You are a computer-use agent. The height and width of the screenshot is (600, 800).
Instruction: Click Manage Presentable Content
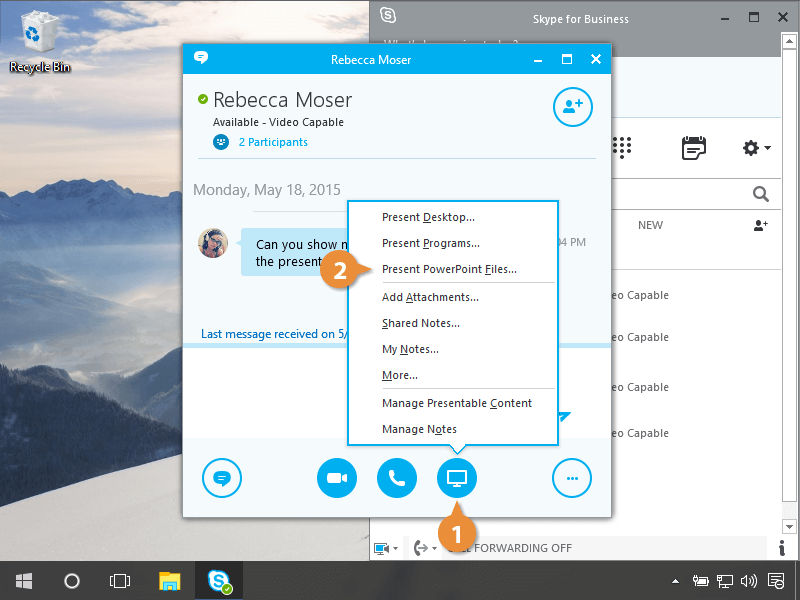tap(456, 403)
